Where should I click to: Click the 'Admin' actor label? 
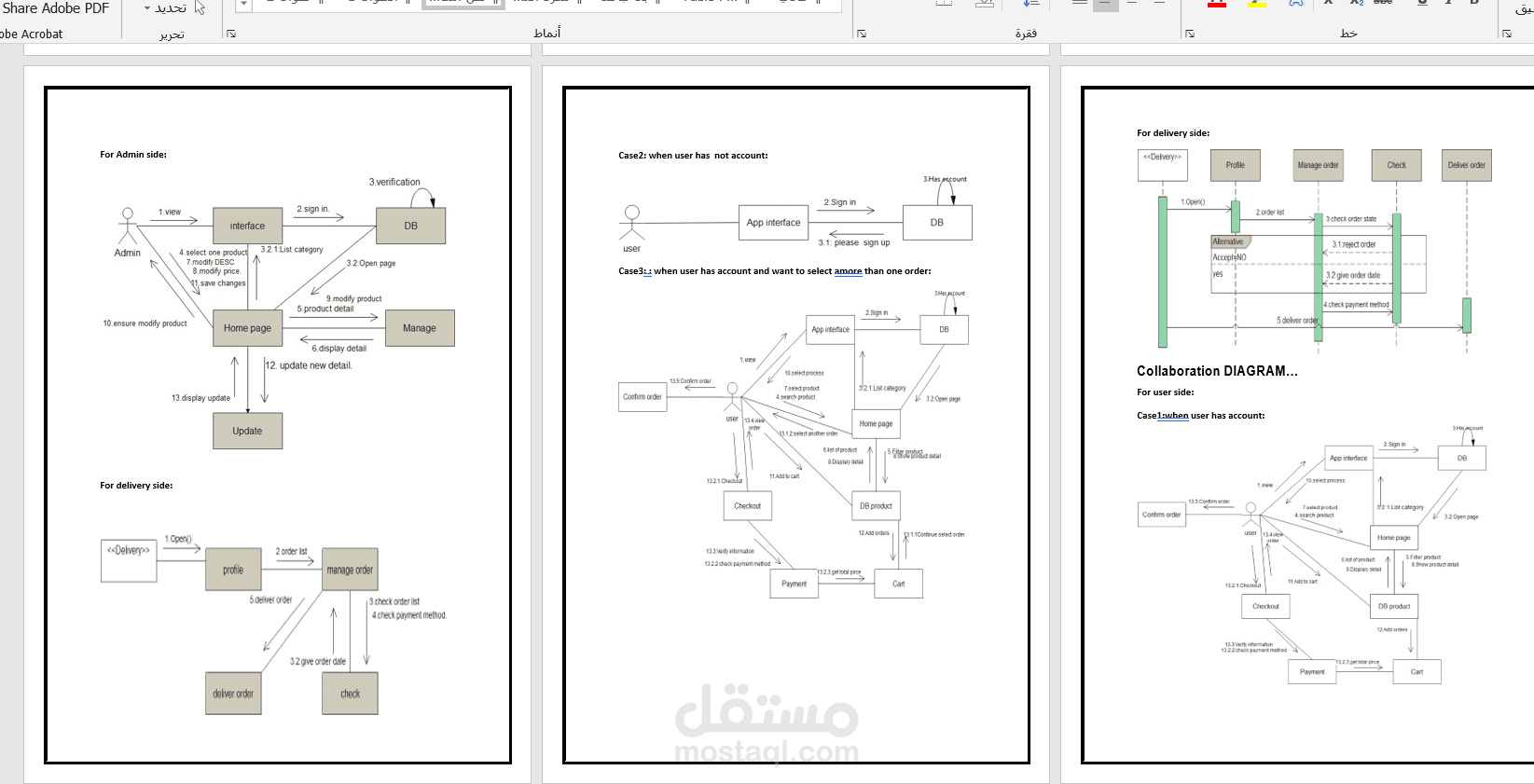[128, 253]
